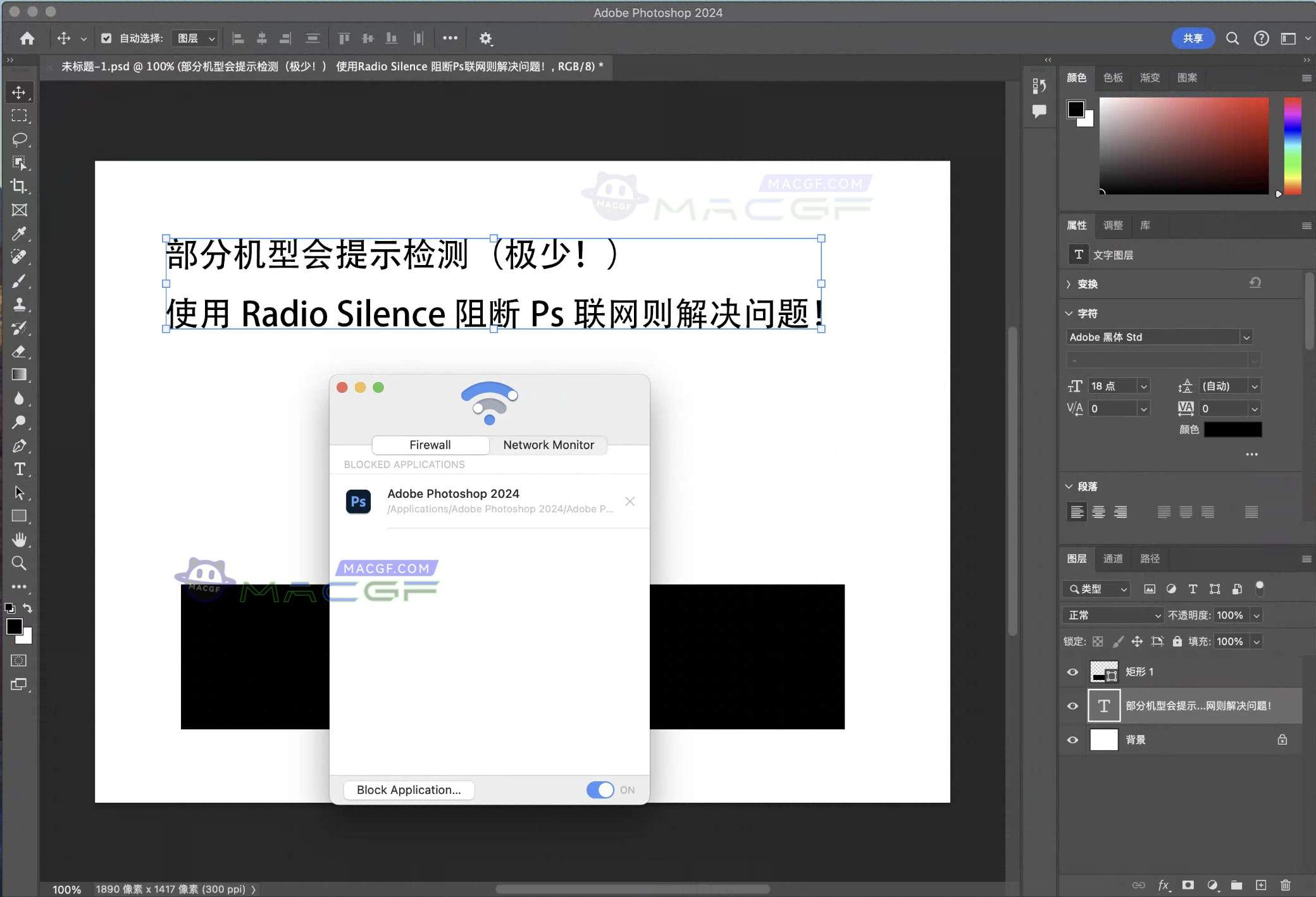Click the character color swatch in Properties
This screenshot has height=897, width=1316.
click(x=1231, y=430)
